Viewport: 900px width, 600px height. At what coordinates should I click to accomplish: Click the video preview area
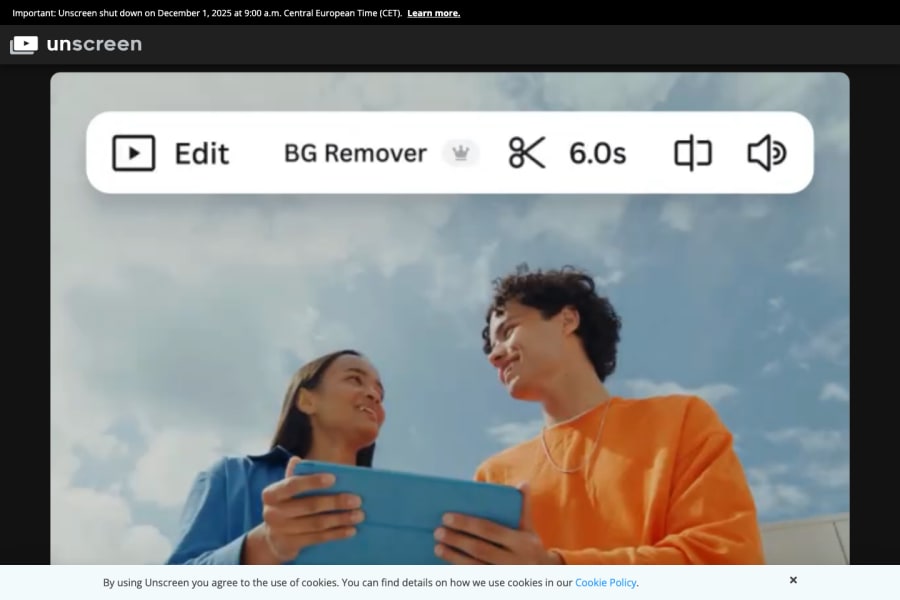pyautogui.click(x=450, y=400)
